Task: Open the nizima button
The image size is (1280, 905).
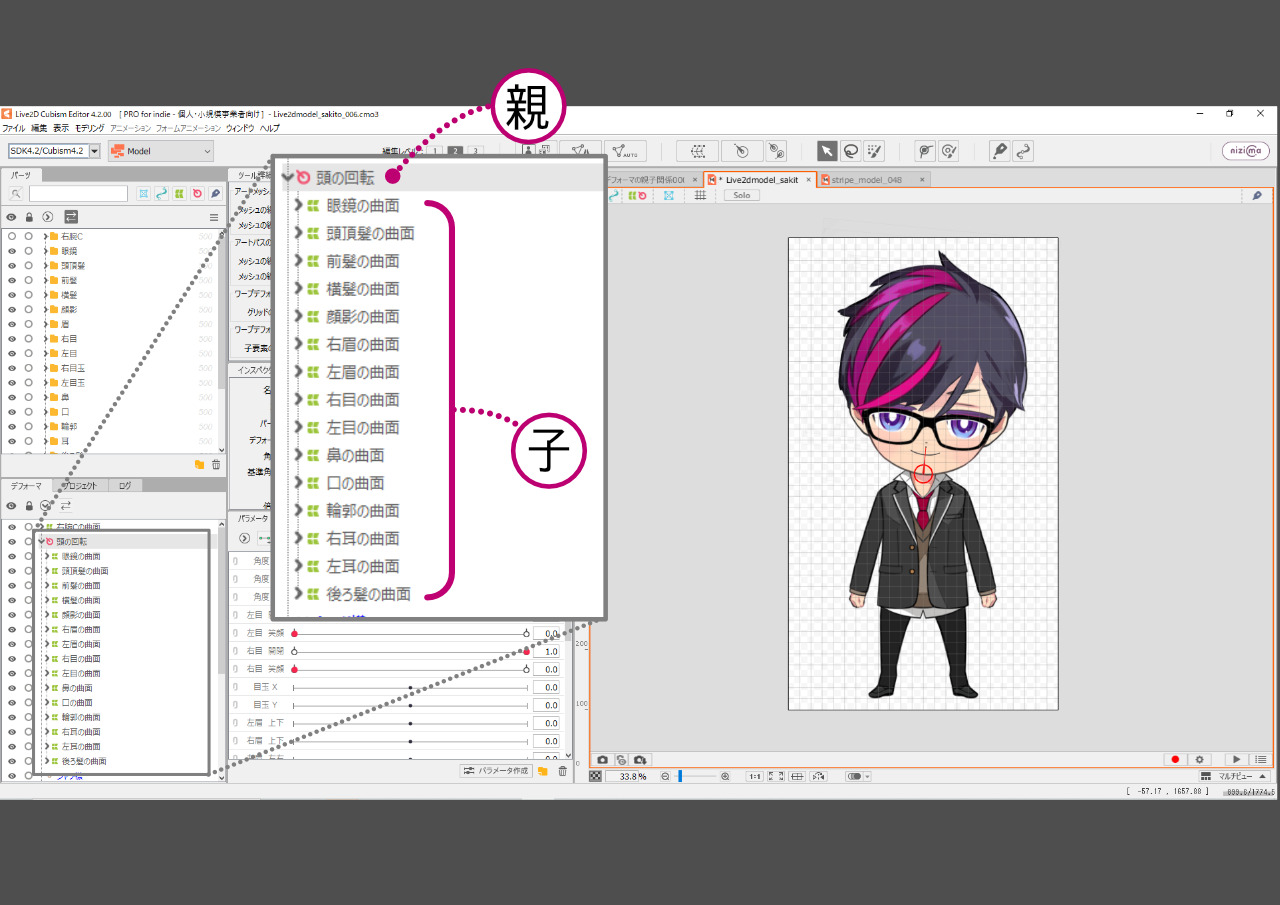Action: point(1245,151)
